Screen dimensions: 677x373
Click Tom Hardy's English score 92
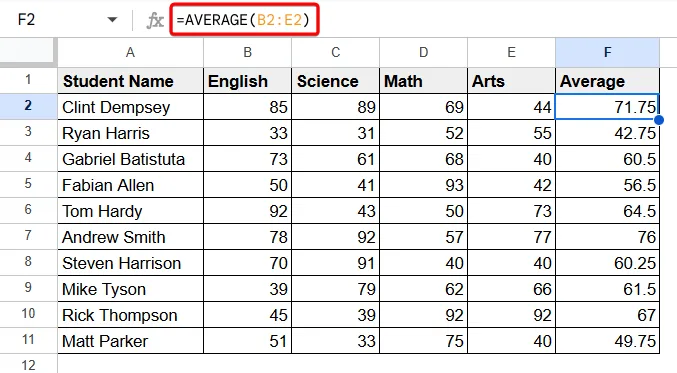(247, 211)
